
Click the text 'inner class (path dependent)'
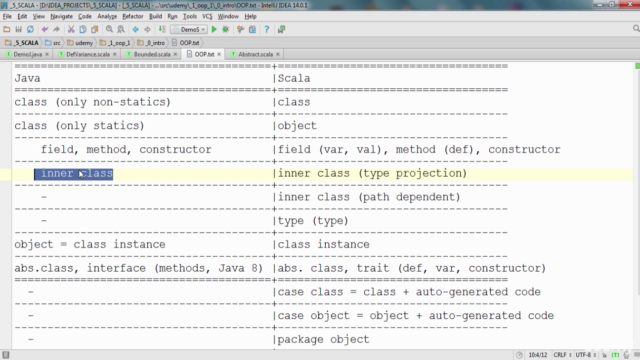(x=369, y=197)
